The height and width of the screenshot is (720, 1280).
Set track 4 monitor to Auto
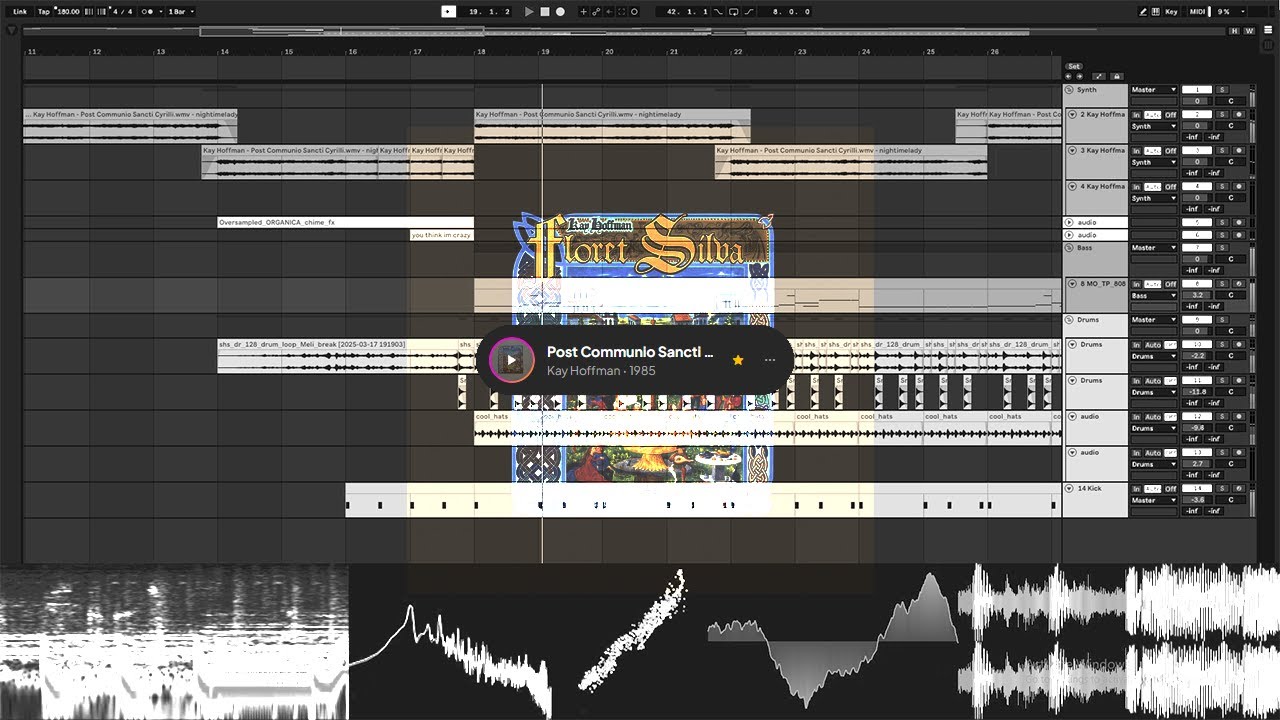[x=1153, y=187]
